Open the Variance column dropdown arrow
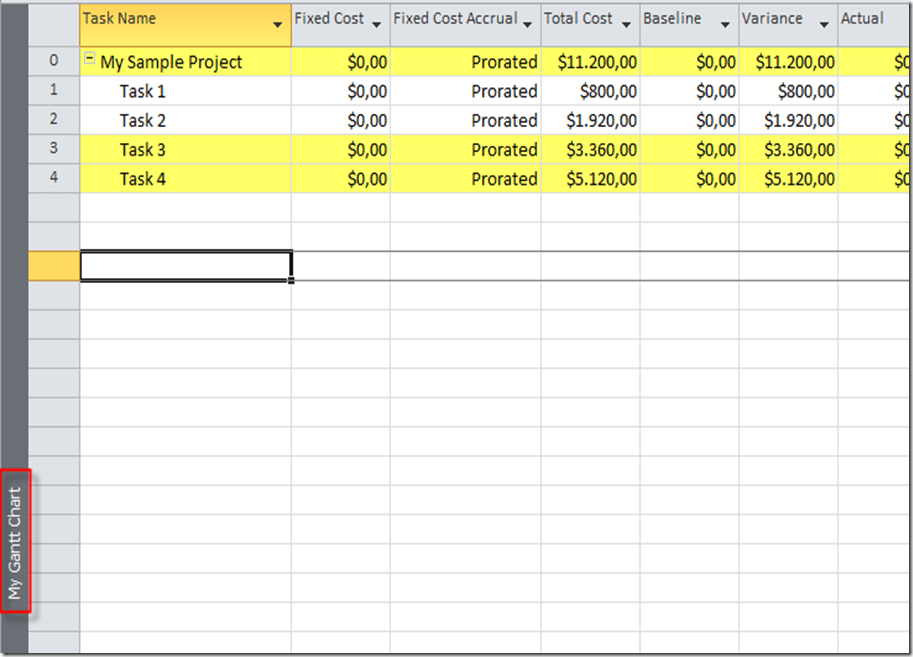The height and width of the screenshot is (657, 913). 824,25
